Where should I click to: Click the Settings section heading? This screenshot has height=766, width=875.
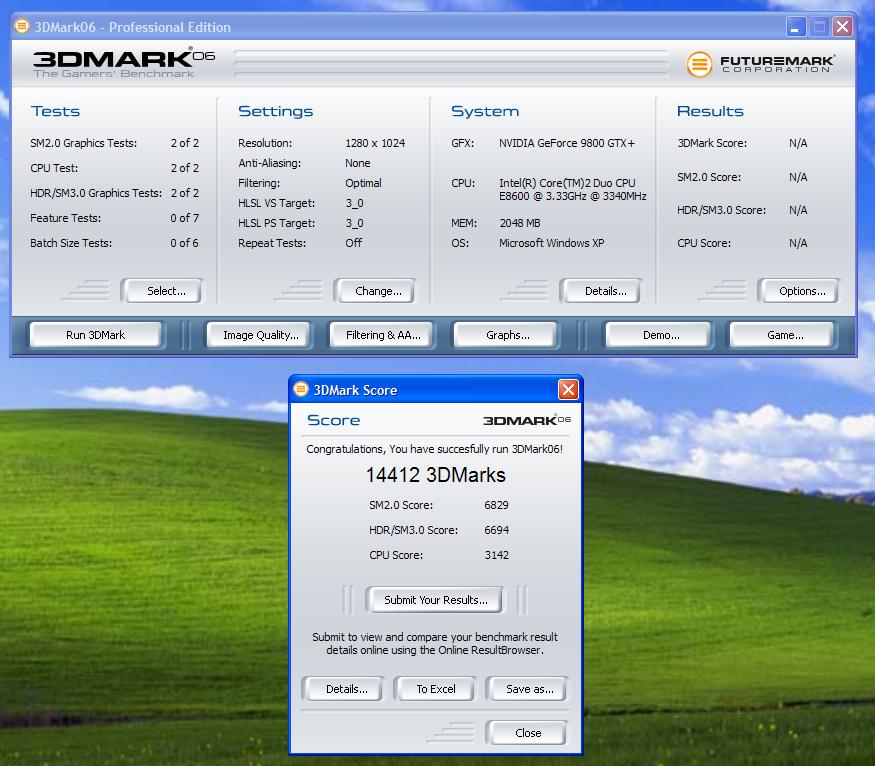coord(276,111)
